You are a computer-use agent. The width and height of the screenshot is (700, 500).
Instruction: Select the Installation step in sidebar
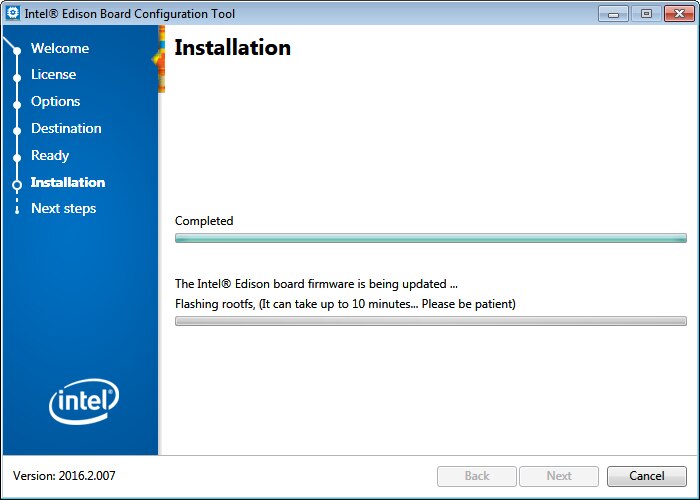point(68,182)
